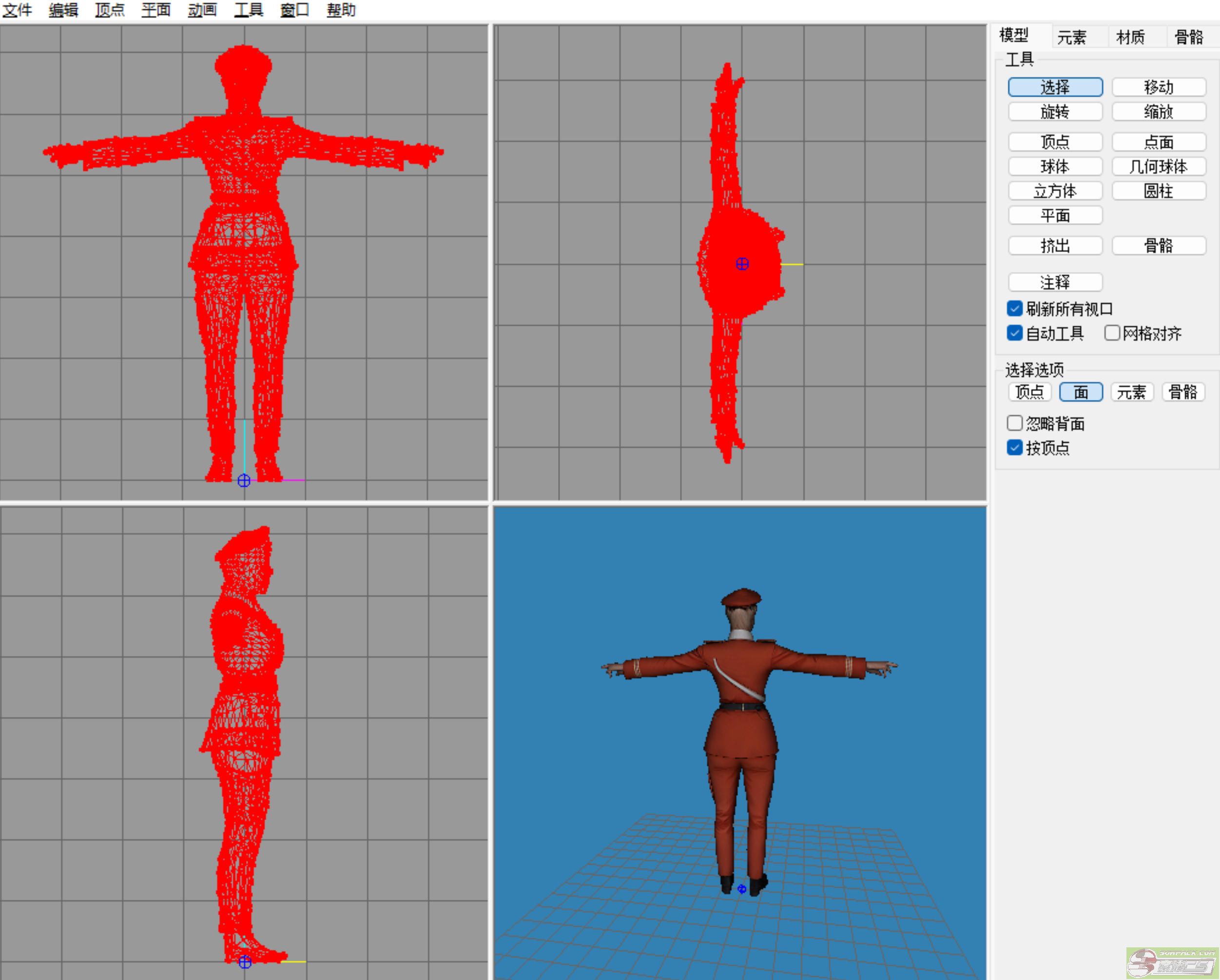Switch to the 元素 tab at top

(x=1071, y=38)
